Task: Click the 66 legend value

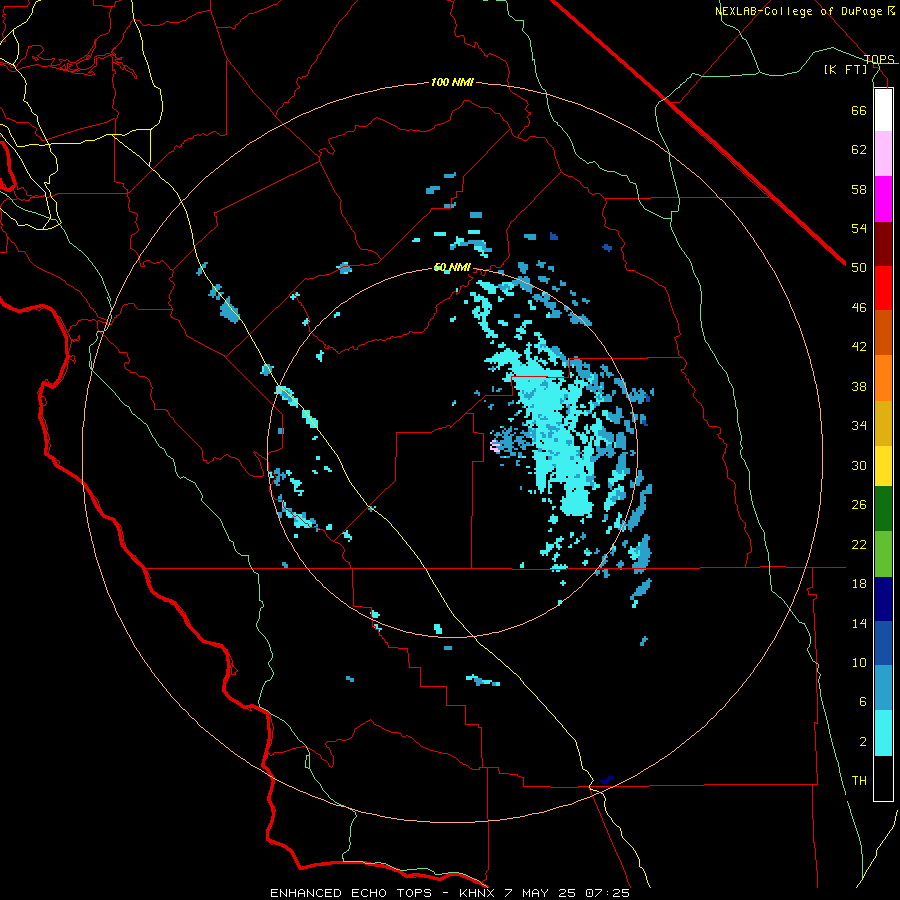Action: pyautogui.click(x=859, y=110)
